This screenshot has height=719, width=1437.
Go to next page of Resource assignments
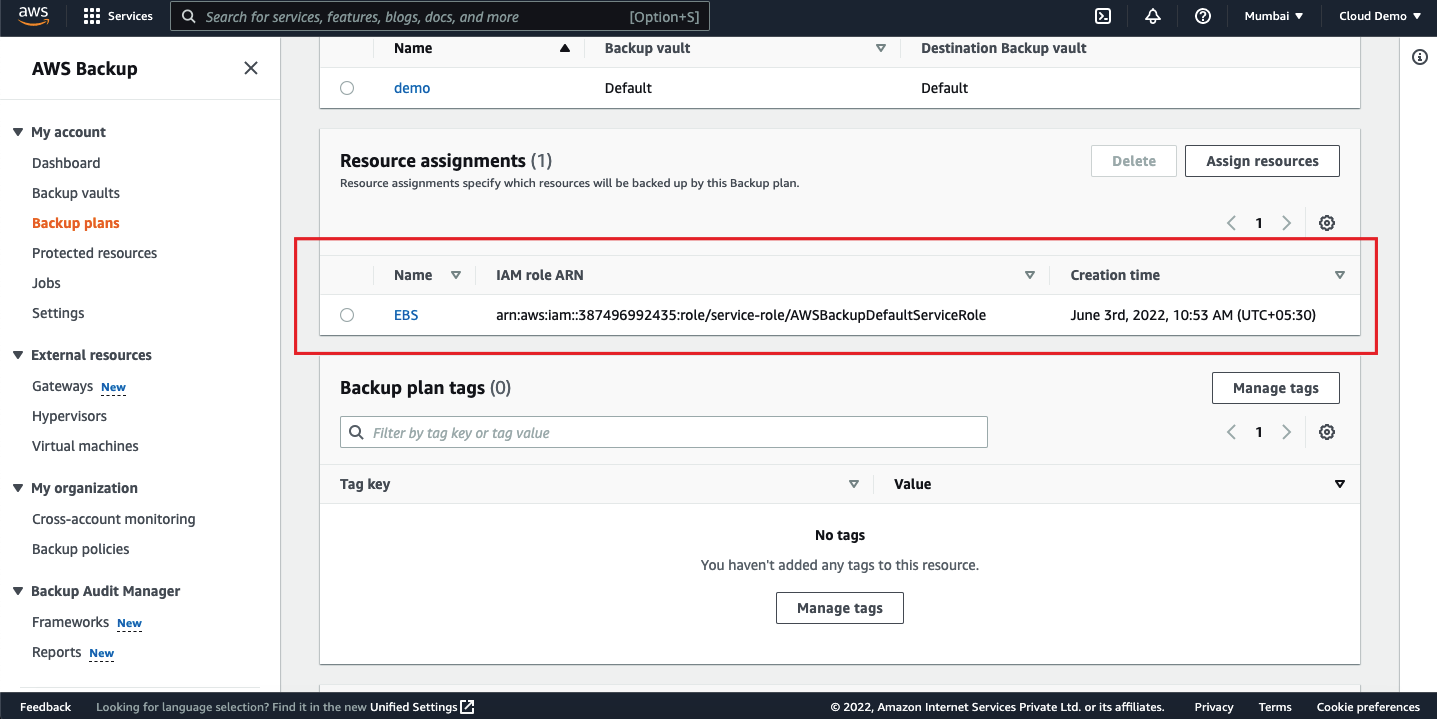click(1287, 223)
